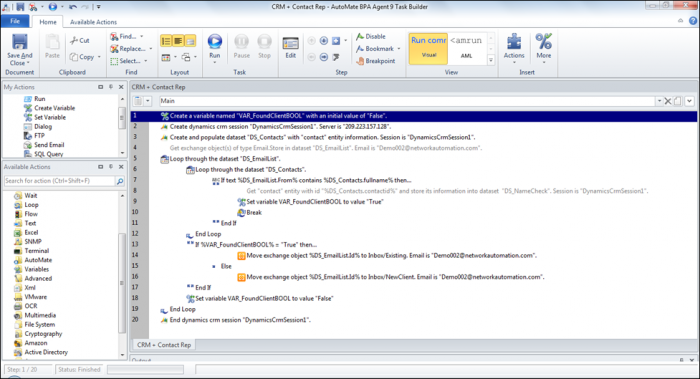Open the Main function dropdown
This screenshot has width=700, height=379.
coord(659,101)
